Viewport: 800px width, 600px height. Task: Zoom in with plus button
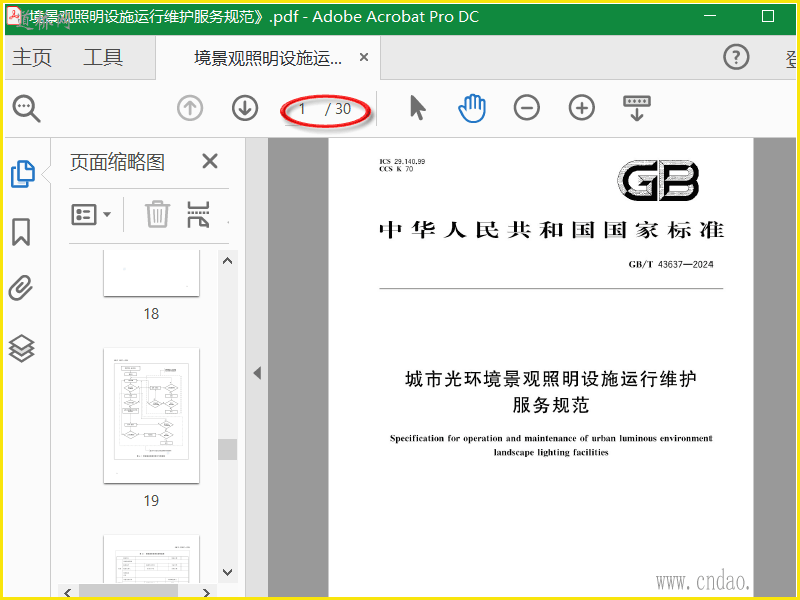click(582, 108)
